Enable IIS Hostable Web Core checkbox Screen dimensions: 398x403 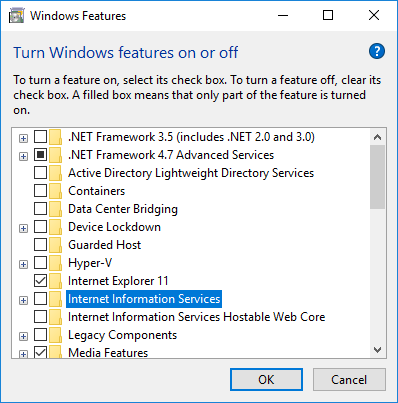[x=40, y=317]
